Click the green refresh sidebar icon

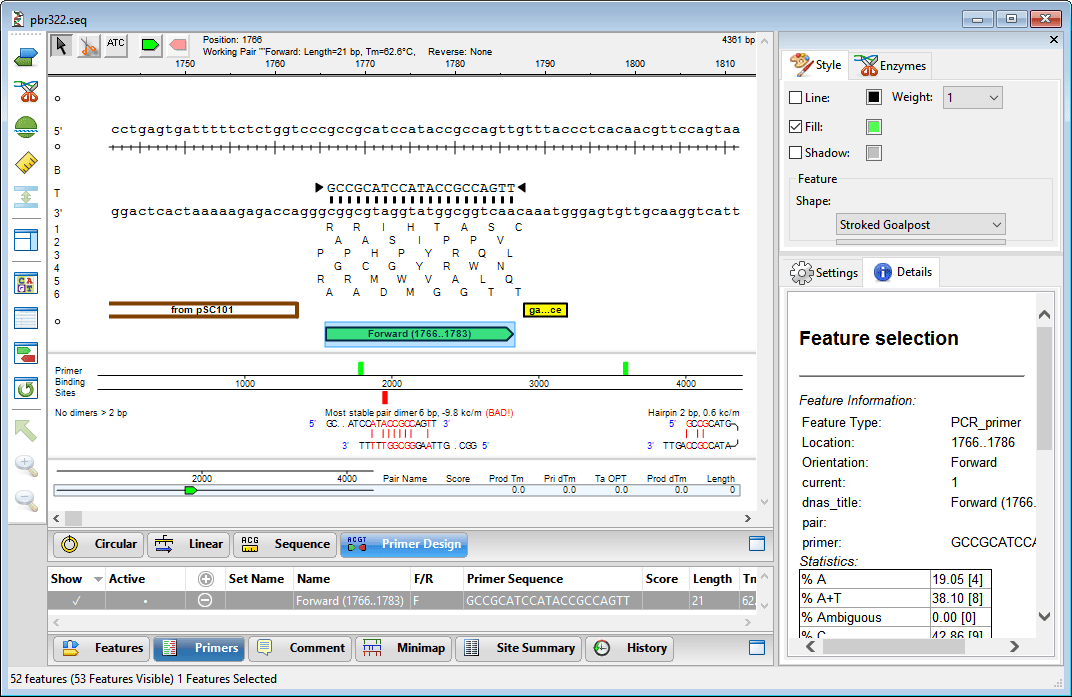(x=26, y=389)
